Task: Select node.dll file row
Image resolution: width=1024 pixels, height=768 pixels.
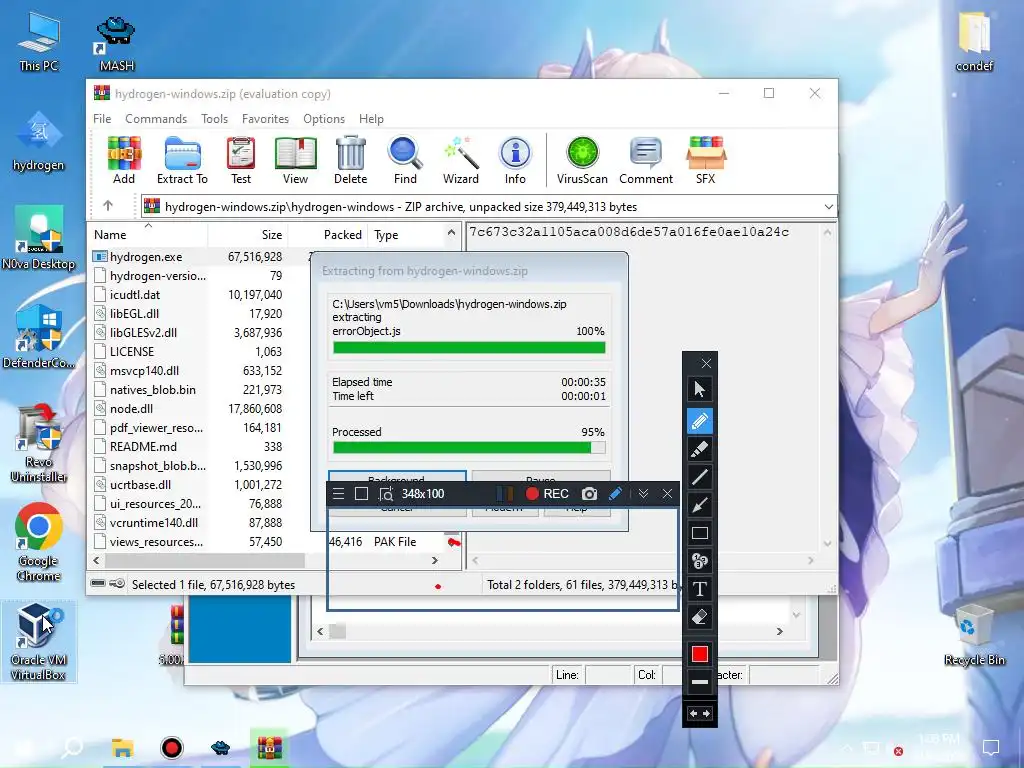Action: pos(131,409)
